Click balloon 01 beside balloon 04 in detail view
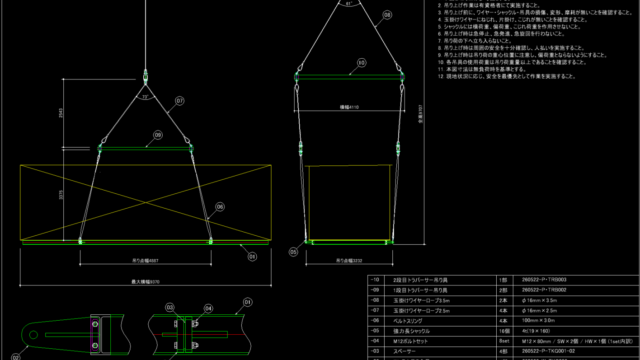The width and height of the screenshot is (640, 360). pyautogui.click(x=247, y=302)
